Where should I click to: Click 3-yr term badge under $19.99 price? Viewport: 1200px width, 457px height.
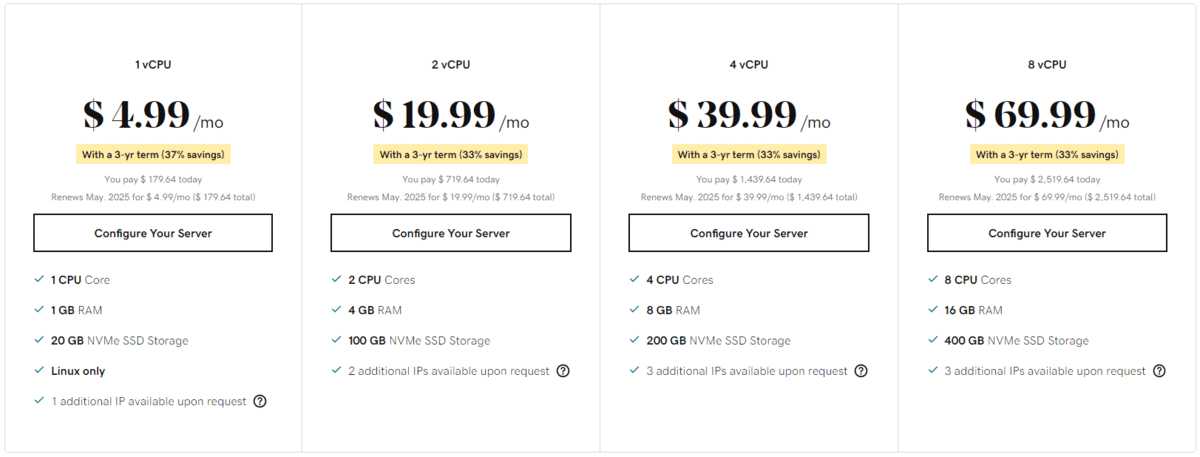451,155
